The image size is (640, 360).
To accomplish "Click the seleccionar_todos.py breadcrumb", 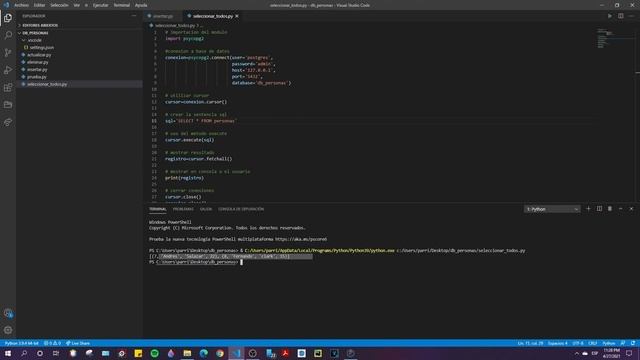I will click(x=175, y=25).
